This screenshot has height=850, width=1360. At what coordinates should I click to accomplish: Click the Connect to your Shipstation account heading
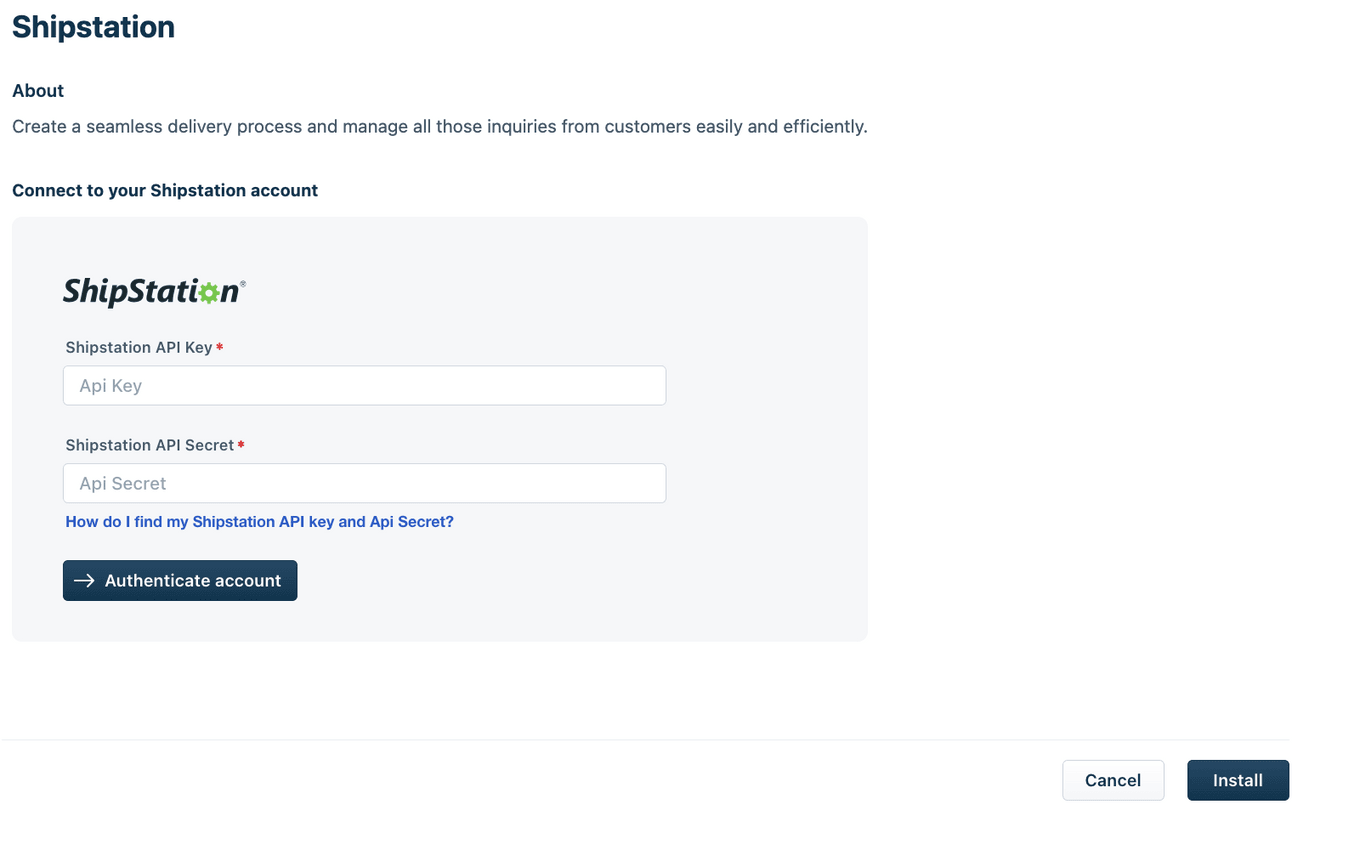[164, 190]
